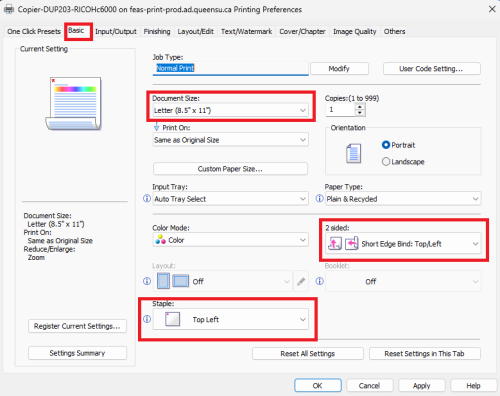Click the portrait page orientation icon
500x396 pixels.
click(353, 153)
